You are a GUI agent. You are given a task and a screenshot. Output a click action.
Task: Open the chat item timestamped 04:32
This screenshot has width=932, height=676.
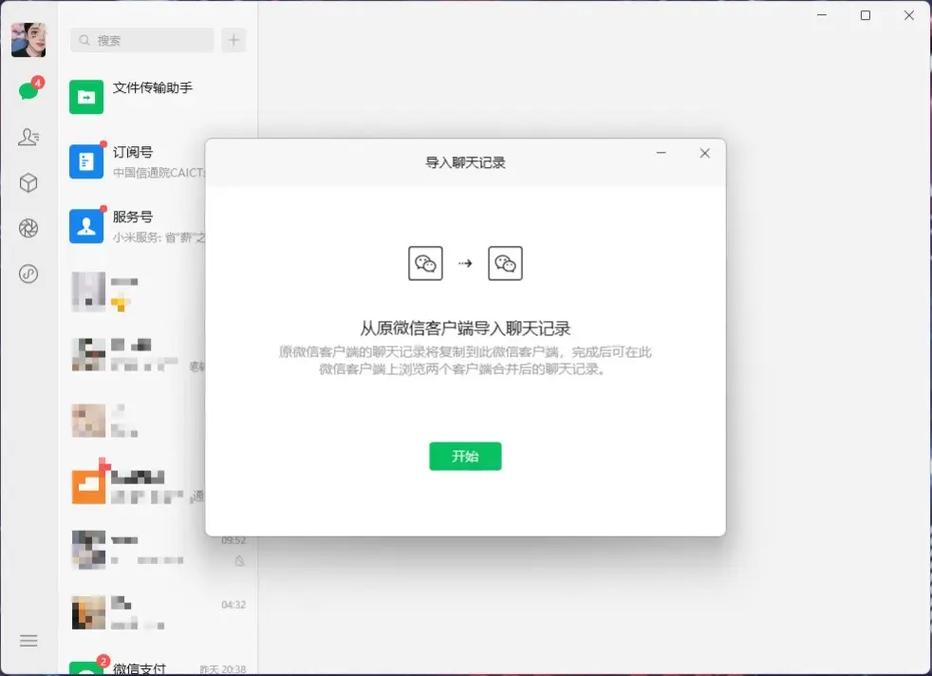point(150,608)
